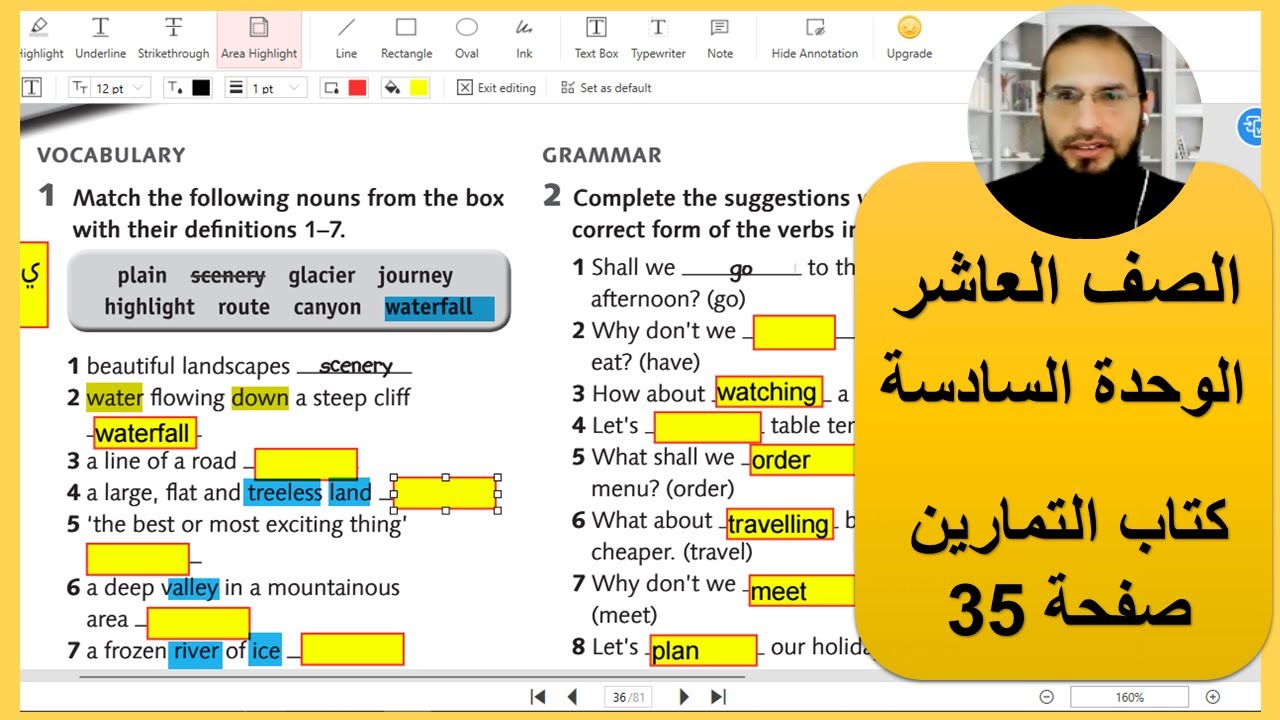The width and height of the screenshot is (1280, 720).
Task: Click the blue highlighted word 'waterfall' in the word box
Action: click(x=439, y=308)
